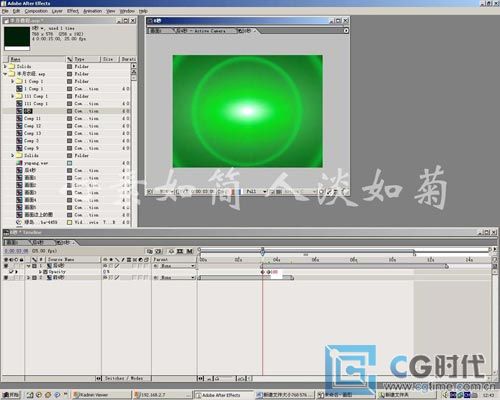Toggle the timeline frame blending button

[180, 251]
